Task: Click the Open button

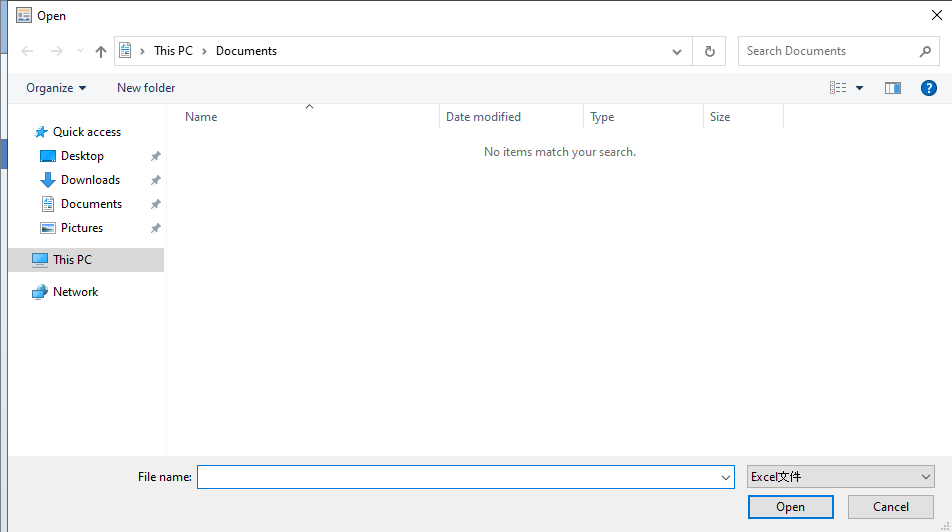Action: (x=790, y=507)
